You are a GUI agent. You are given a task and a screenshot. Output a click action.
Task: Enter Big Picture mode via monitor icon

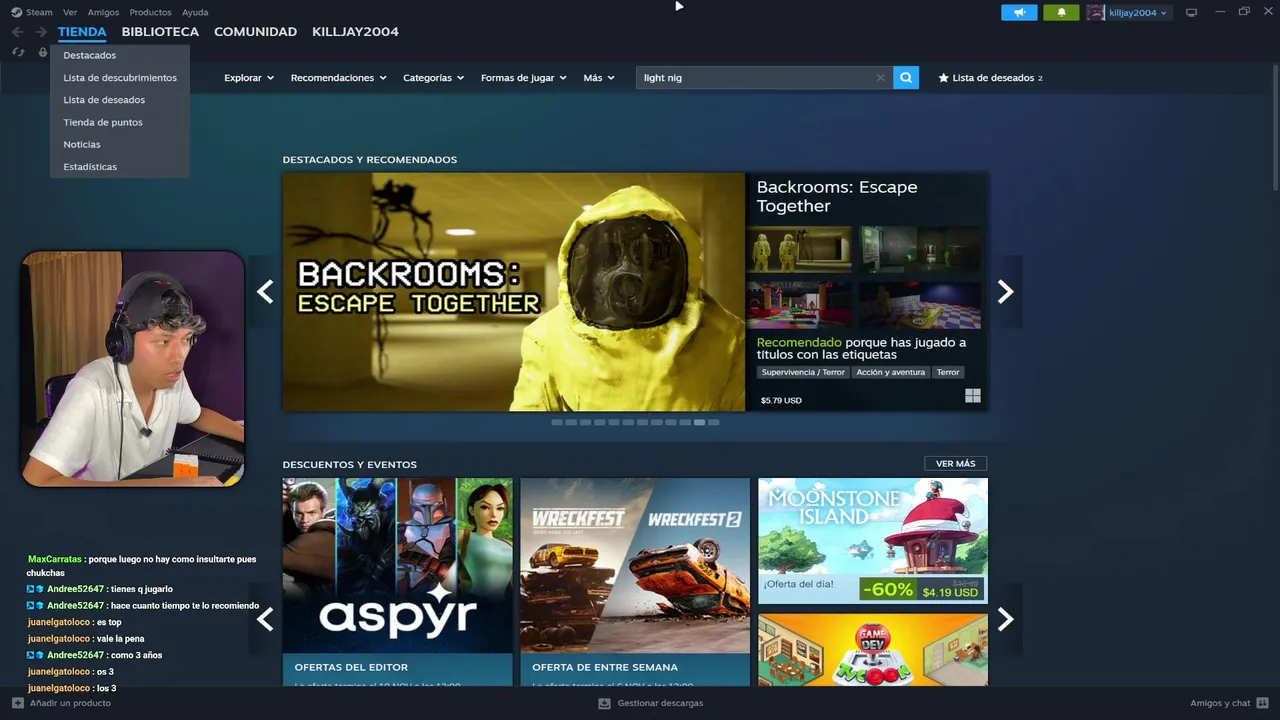(x=1191, y=12)
